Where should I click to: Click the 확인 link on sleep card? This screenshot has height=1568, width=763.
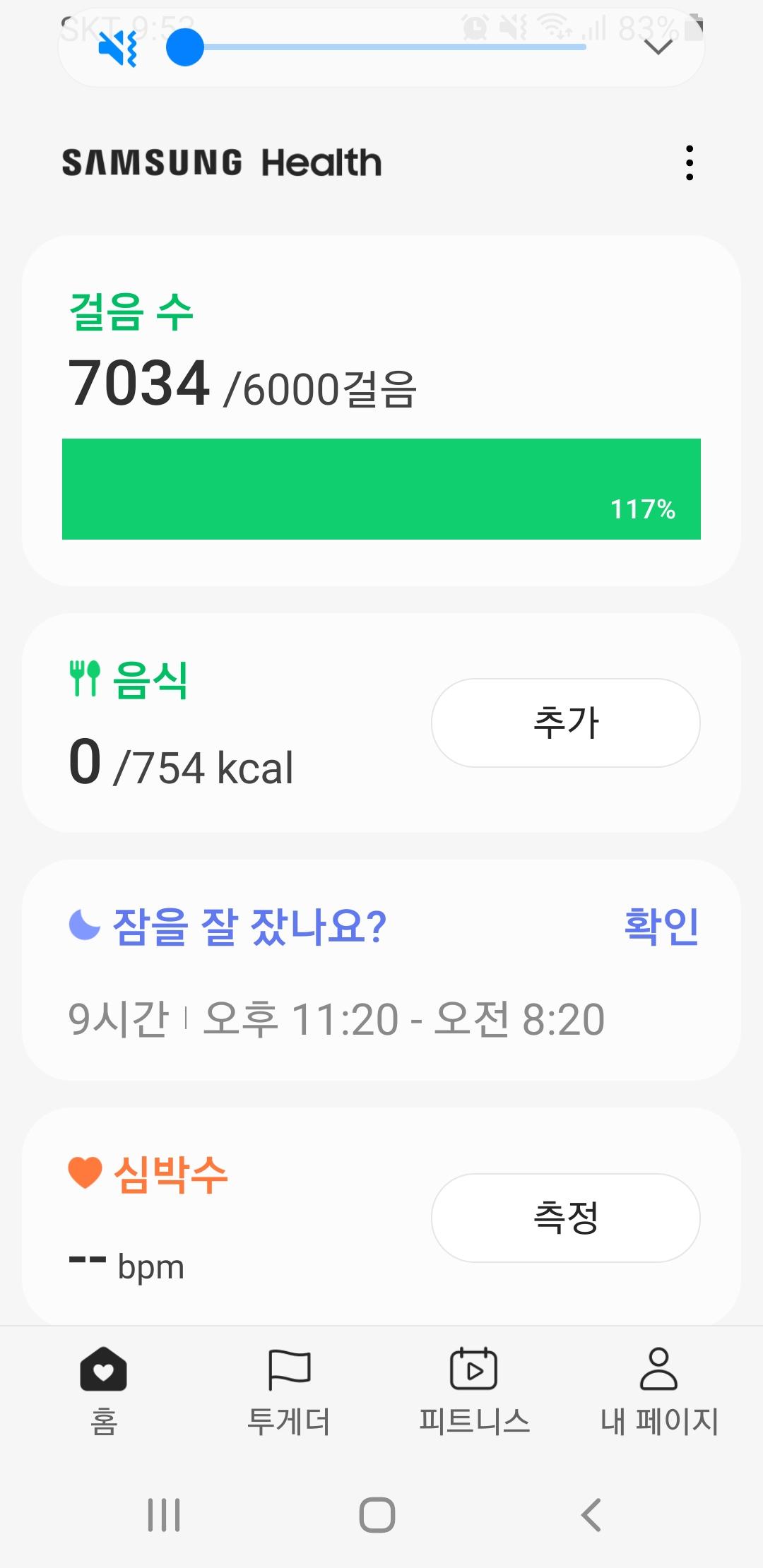(x=661, y=926)
